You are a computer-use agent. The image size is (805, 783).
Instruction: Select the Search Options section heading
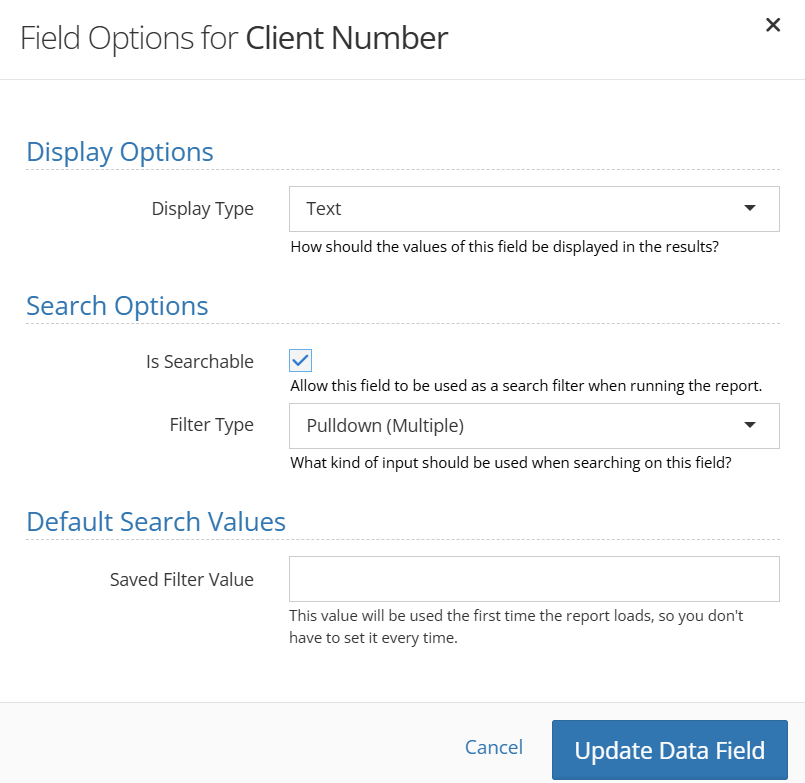pos(117,306)
